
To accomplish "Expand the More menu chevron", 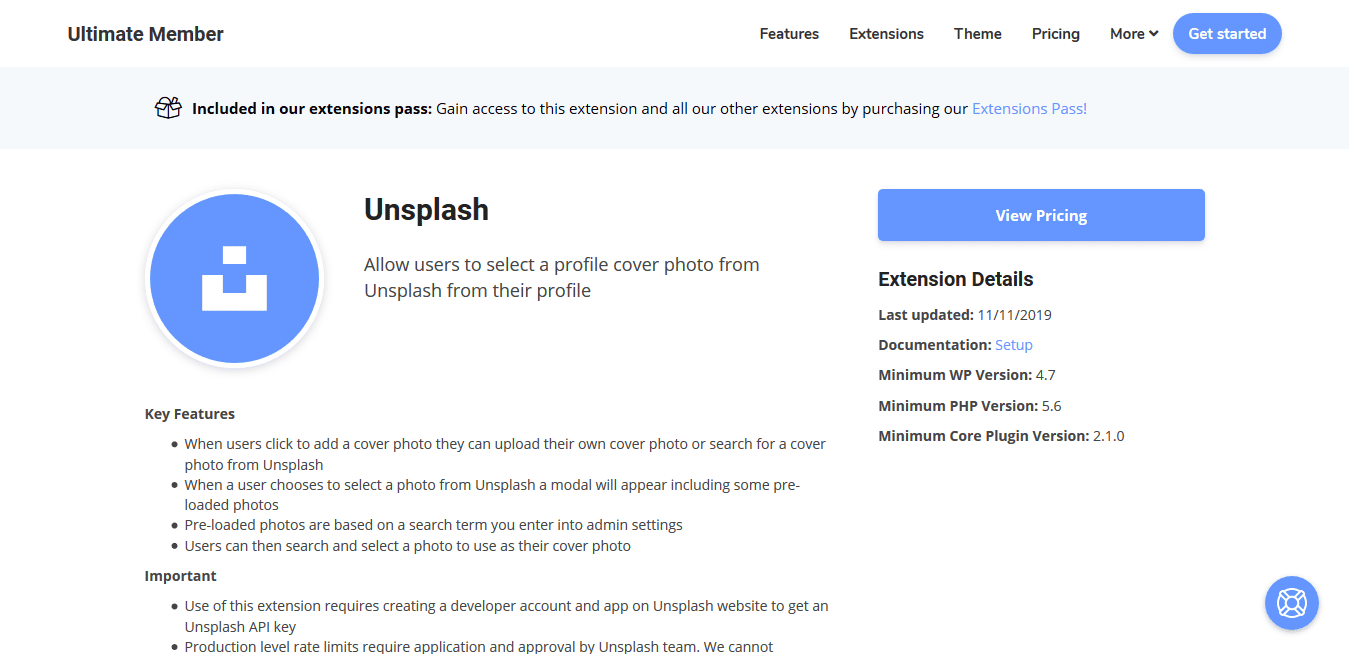I will point(1153,34).
